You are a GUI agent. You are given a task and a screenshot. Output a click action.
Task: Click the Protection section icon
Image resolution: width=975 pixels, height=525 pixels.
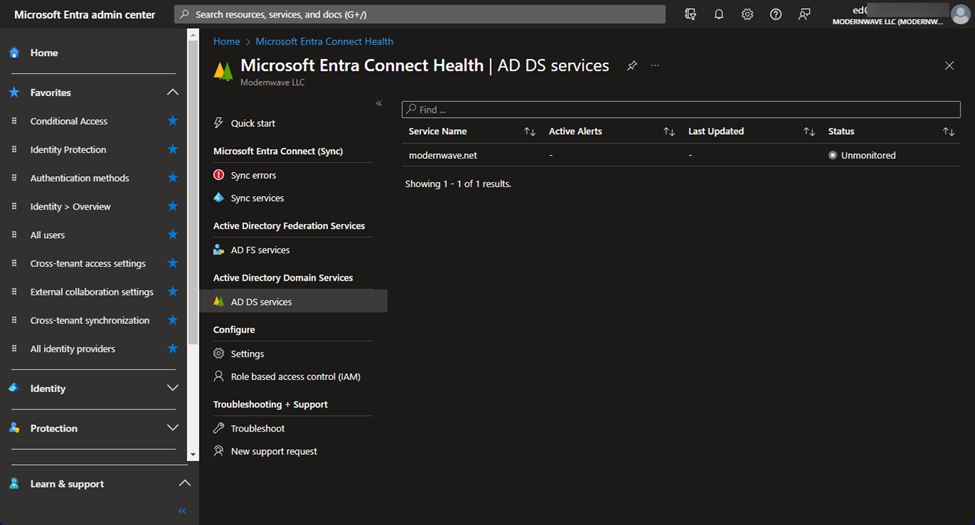(x=14, y=428)
